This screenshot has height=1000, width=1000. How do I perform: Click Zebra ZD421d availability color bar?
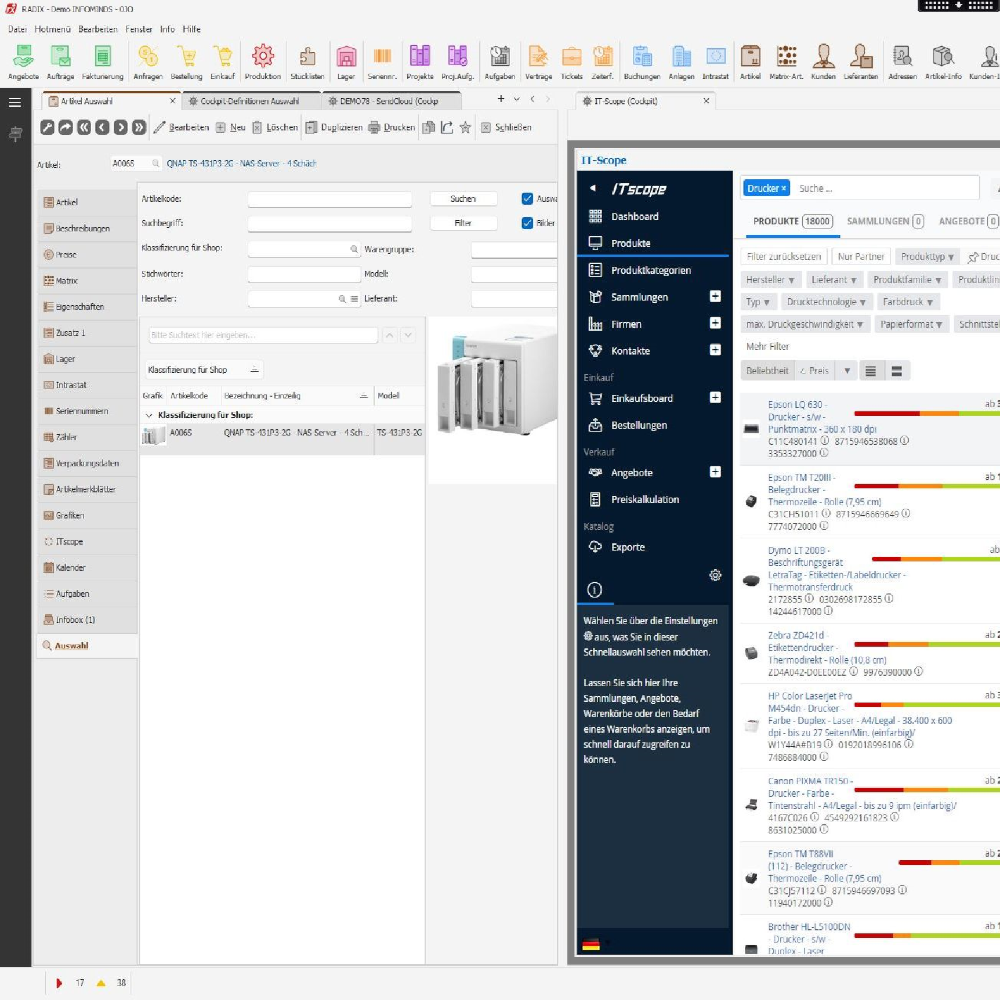pos(927,645)
